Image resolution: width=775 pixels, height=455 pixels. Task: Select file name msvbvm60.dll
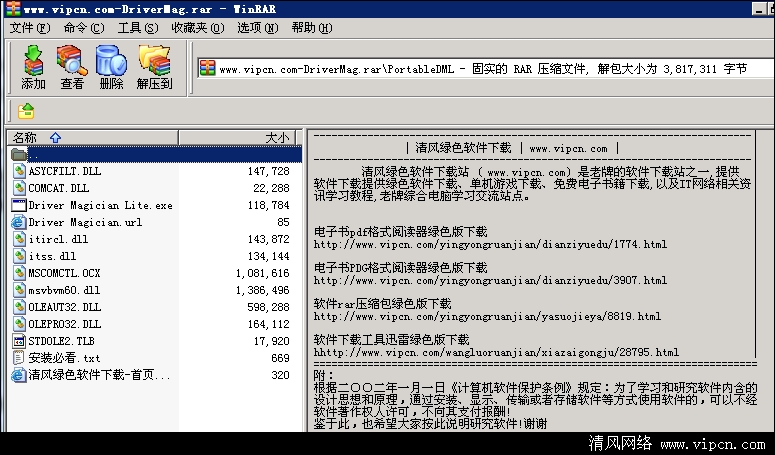pos(64,290)
